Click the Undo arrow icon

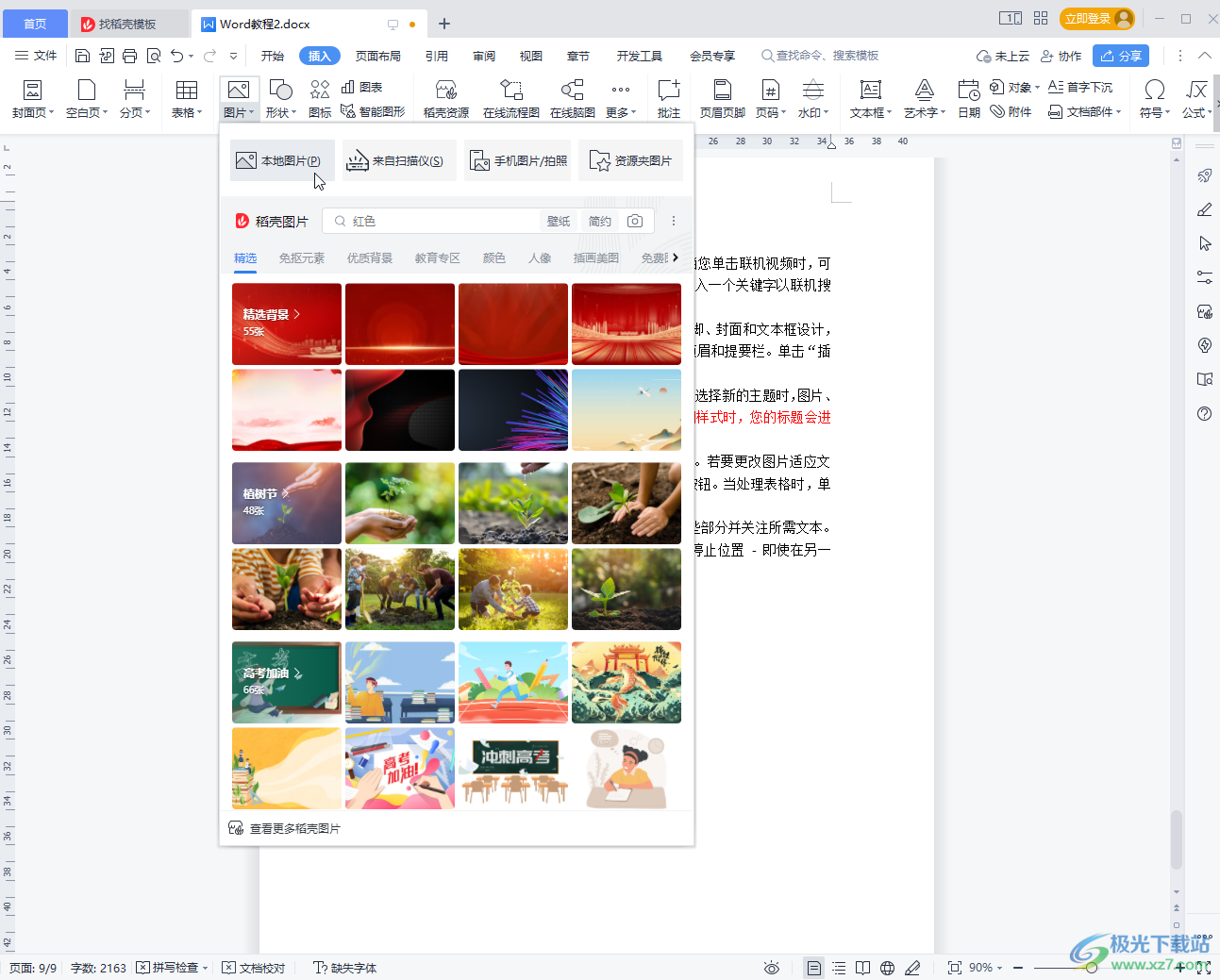tap(176, 56)
